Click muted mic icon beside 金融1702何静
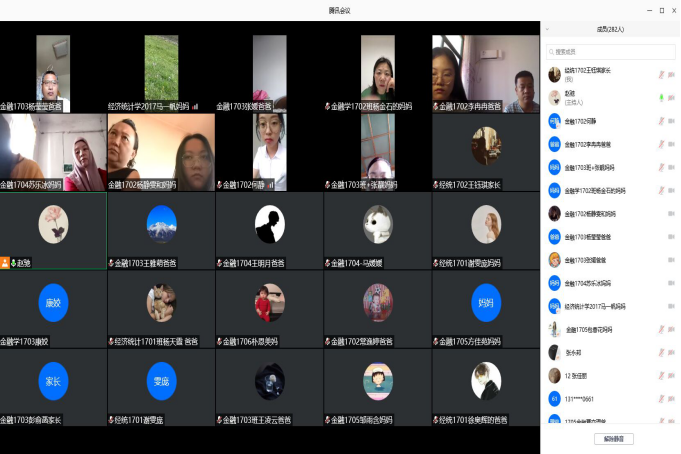The image size is (681, 454). [x=660, y=121]
